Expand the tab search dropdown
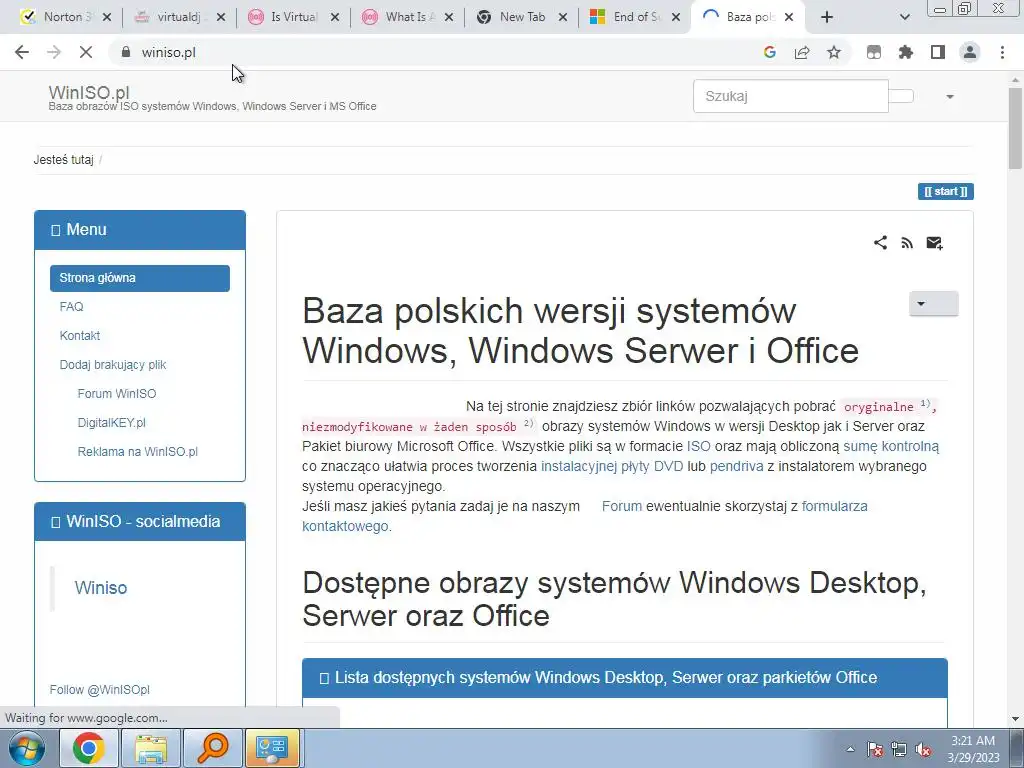Screen dimensions: 1024x768 pyautogui.click(x=904, y=17)
